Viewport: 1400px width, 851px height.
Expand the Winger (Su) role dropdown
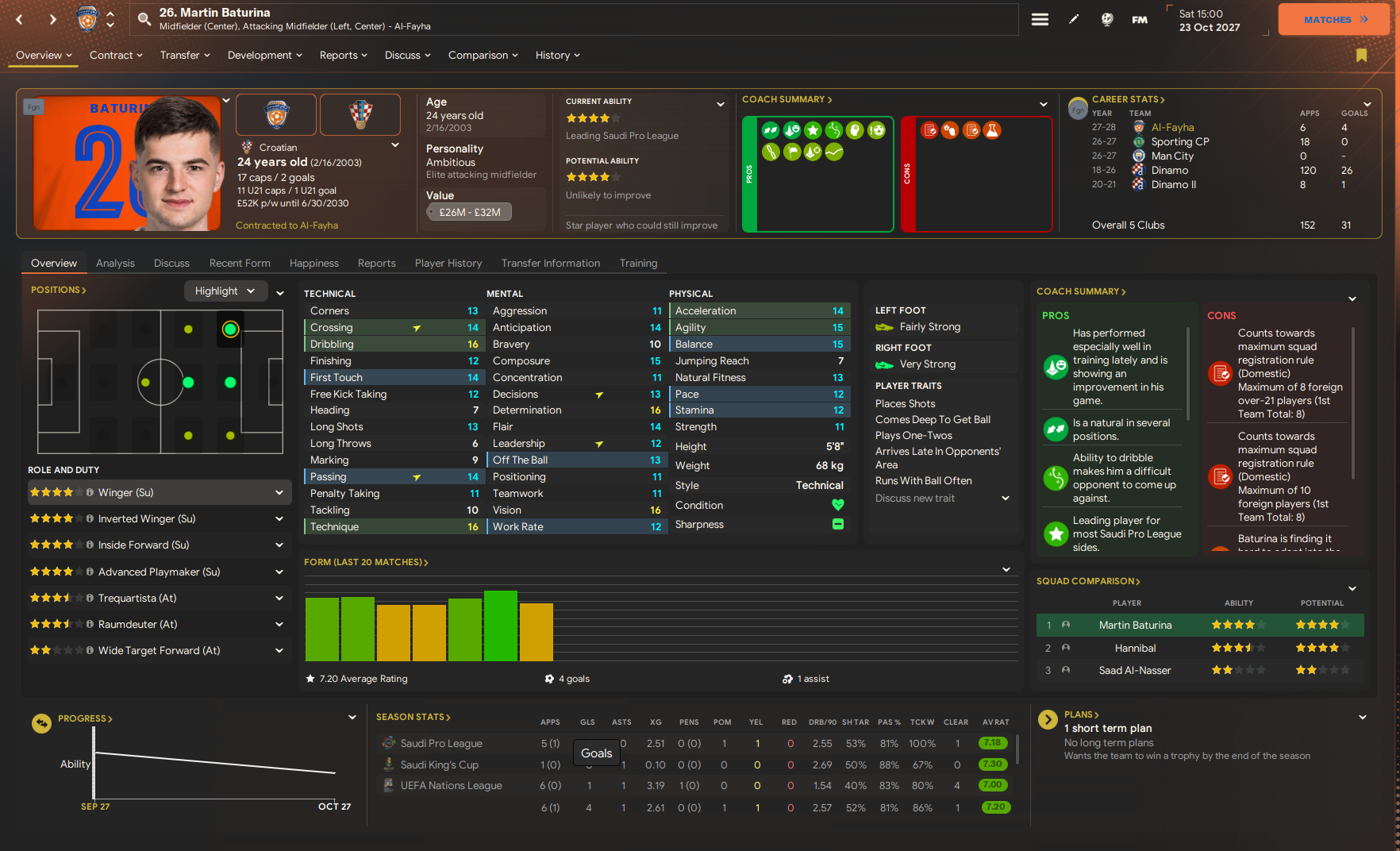tap(279, 493)
